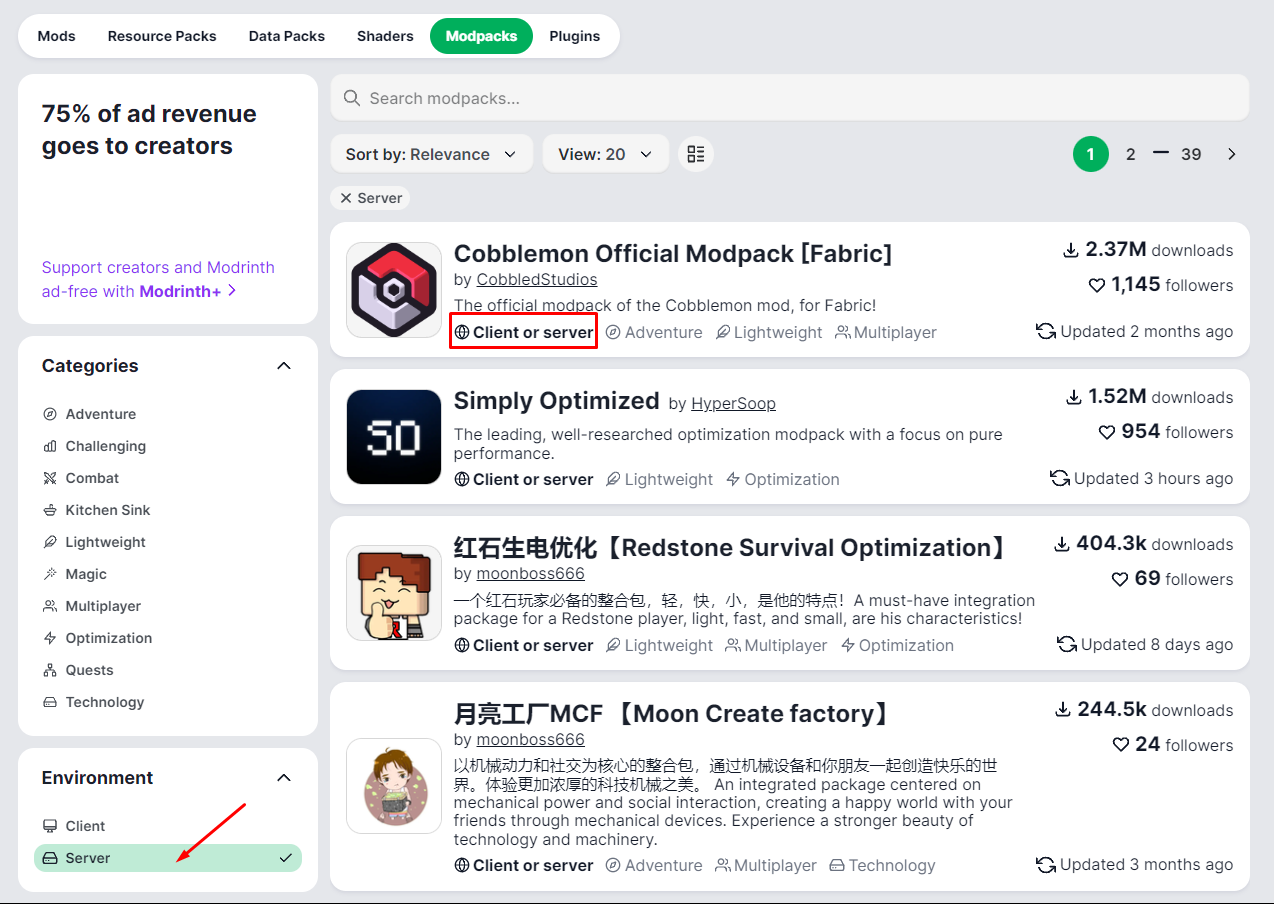Click the heart icon beside 1,145 followers
This screenshot has width=1274, height=904.
(x=1097, y=286)
